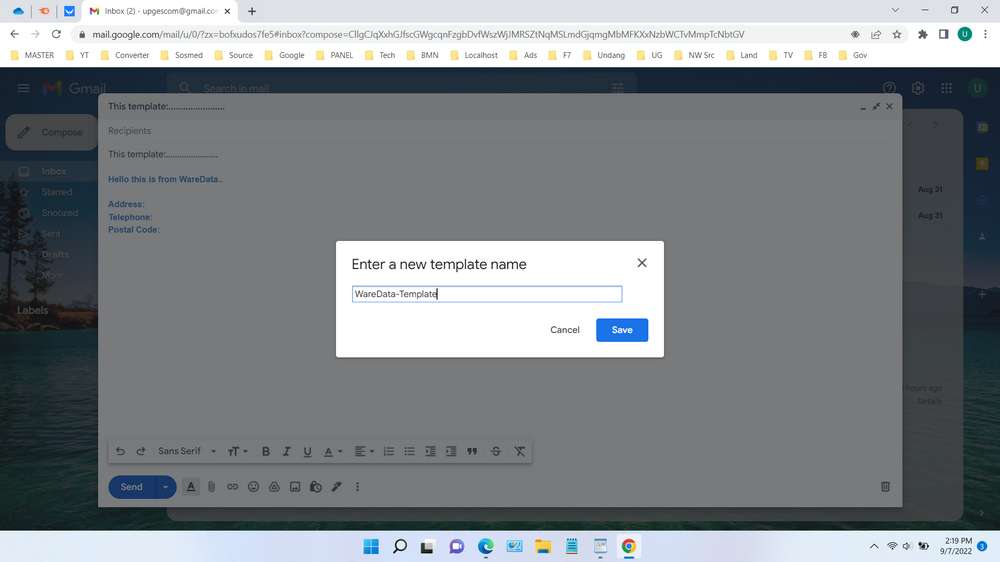This screenshot has width=1000, height=562.
Task: Toggle strikethrough formatting
Action: click(x=496, y=451)
